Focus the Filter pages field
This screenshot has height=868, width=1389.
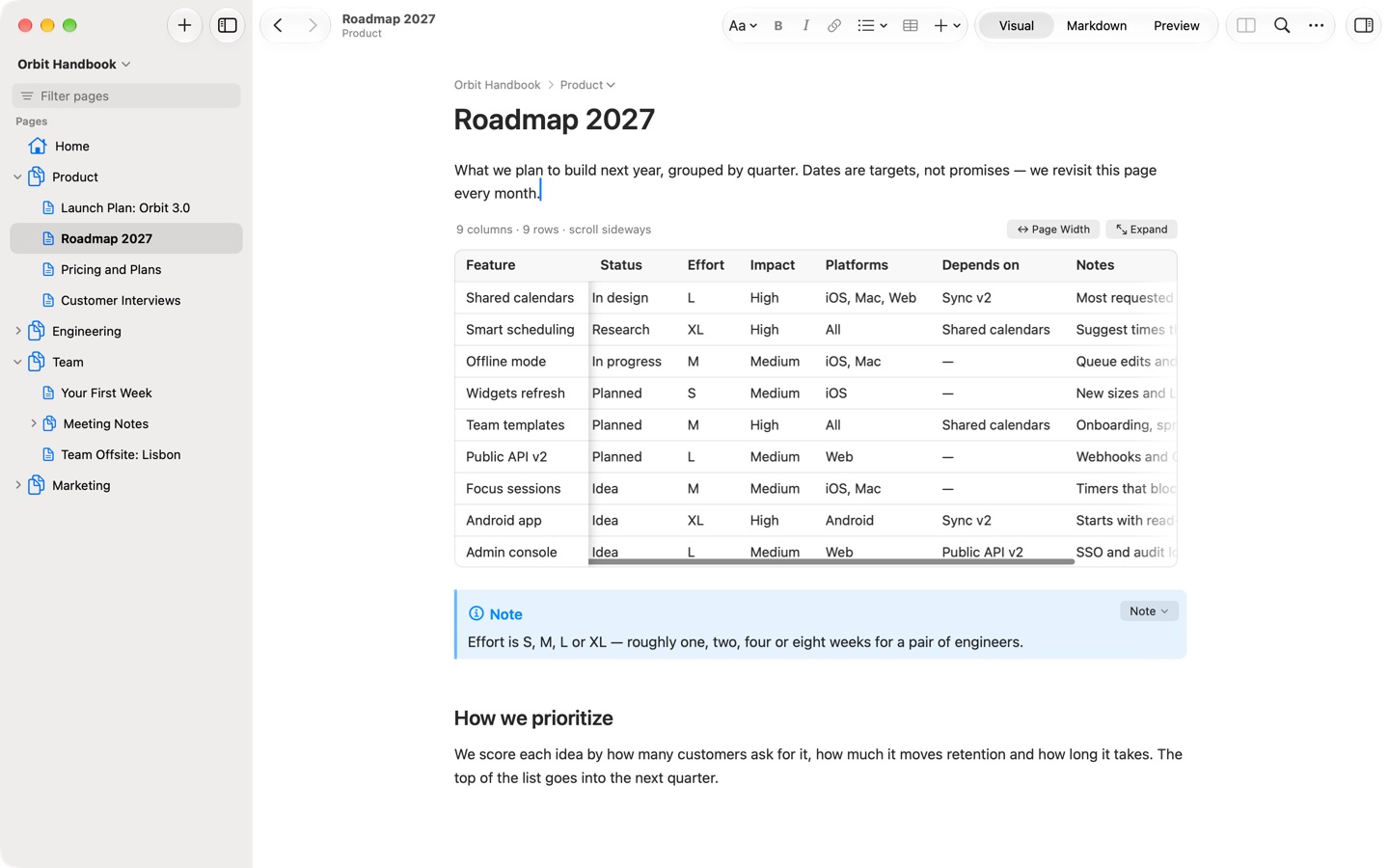[x=126, y=95]
